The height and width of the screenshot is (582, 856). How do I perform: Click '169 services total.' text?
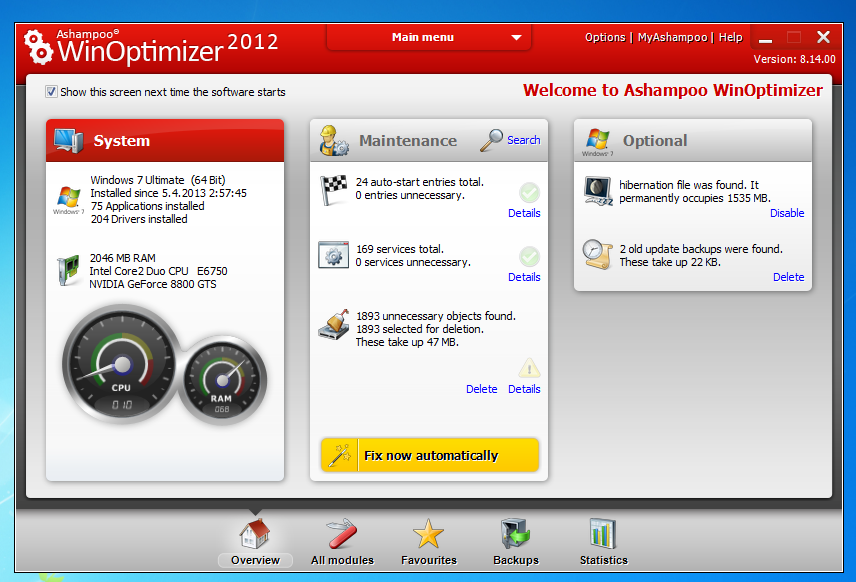pyautogui.click(x=400, y=249)
